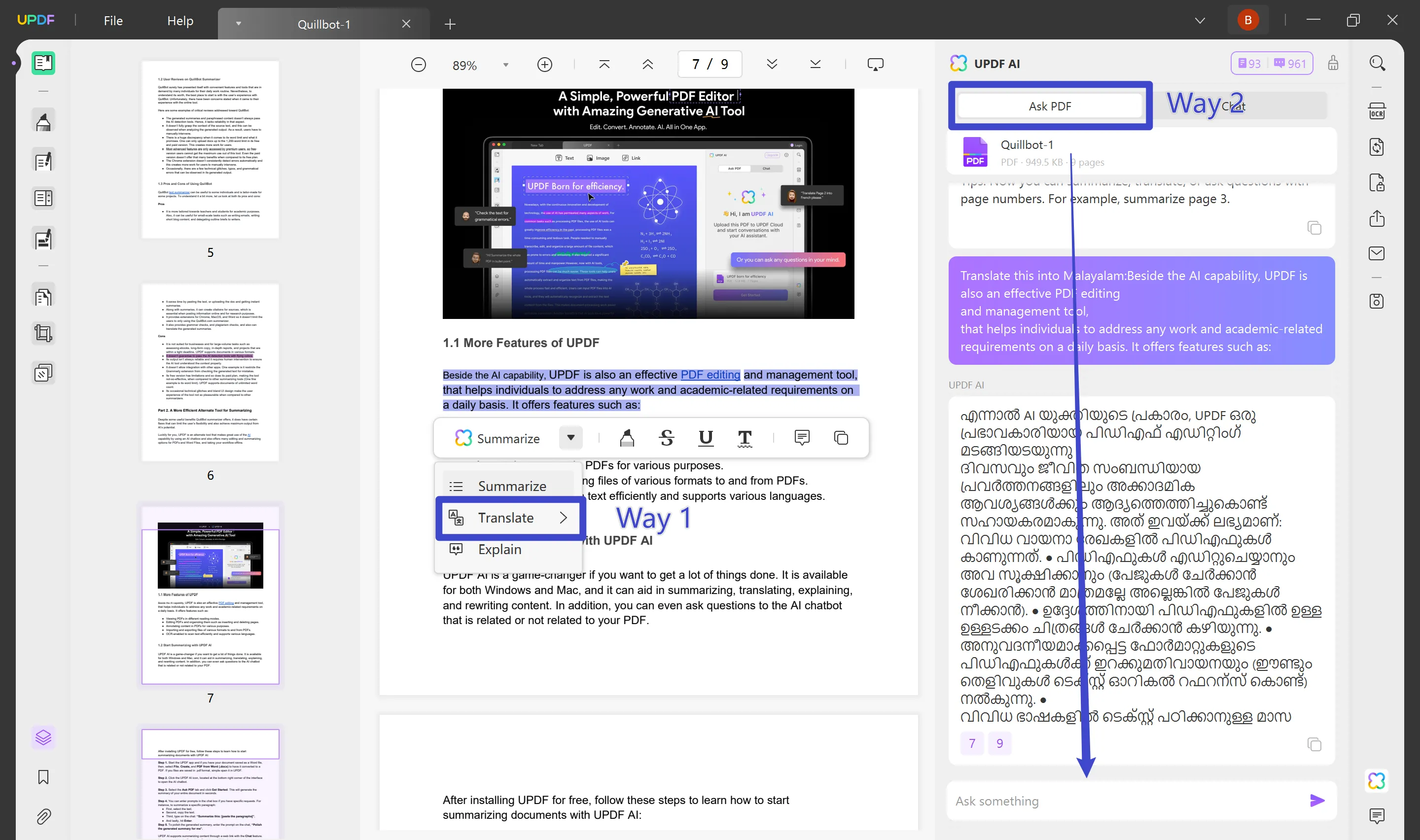
Task: Open the Protect PDF lock icon
Action: pyautogui.click(x=1377, y=183)
